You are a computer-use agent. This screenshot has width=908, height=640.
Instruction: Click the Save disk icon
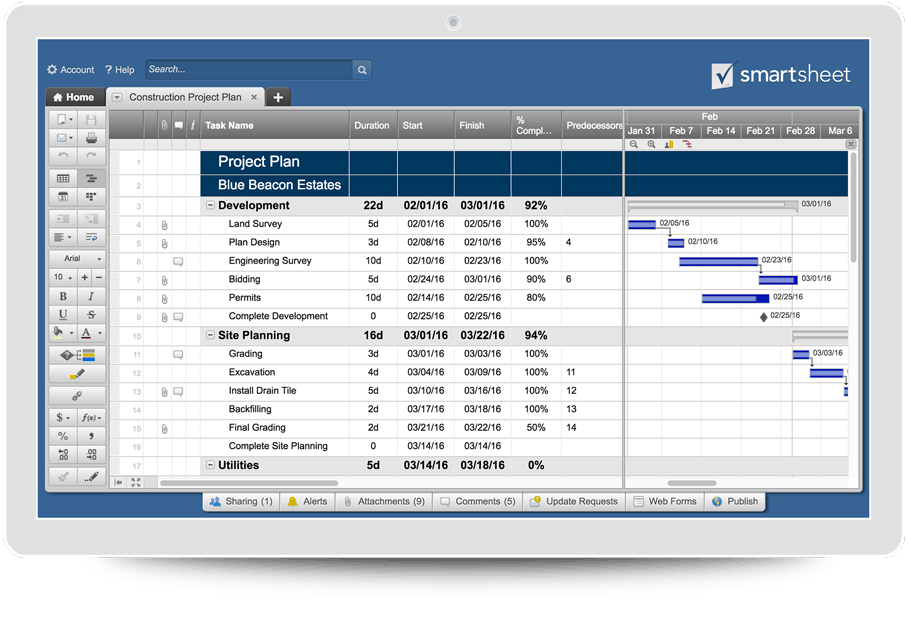tap(91, 120)
